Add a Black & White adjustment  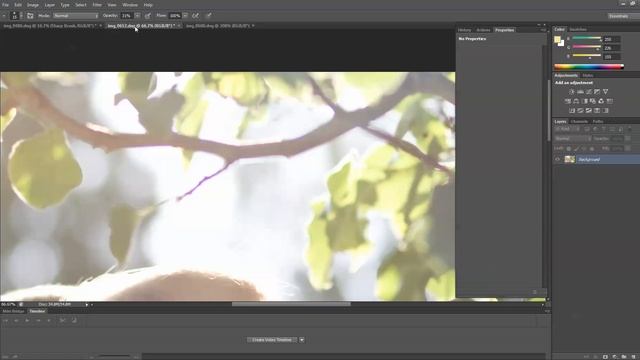click(584, 101)
